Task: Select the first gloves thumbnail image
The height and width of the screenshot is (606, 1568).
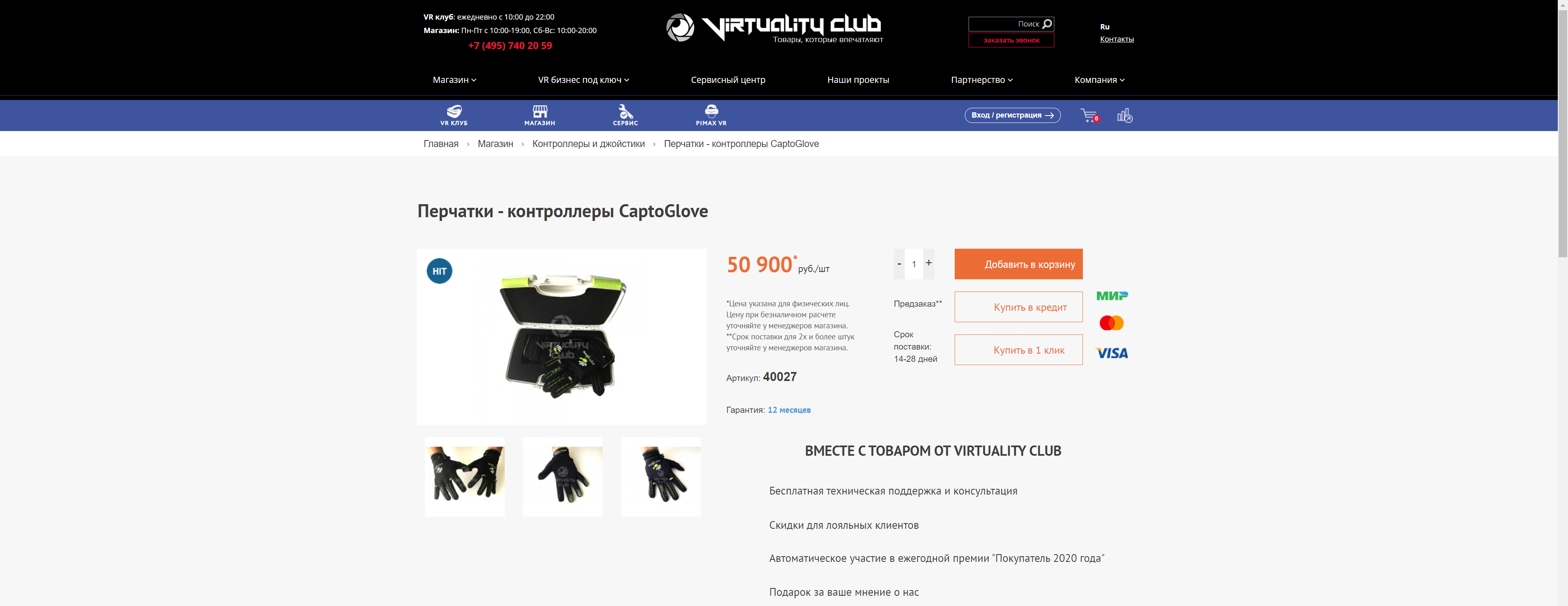Action: pyautogui.click(x=465, y=477)
